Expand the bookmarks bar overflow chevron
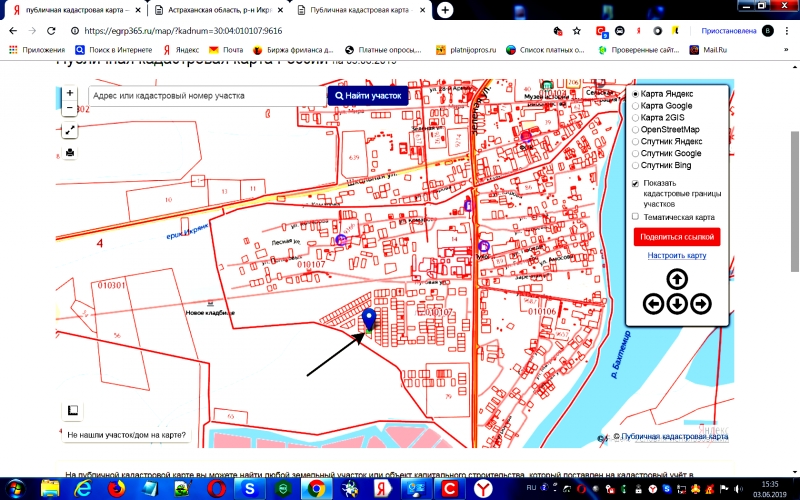 click(786, 50)
